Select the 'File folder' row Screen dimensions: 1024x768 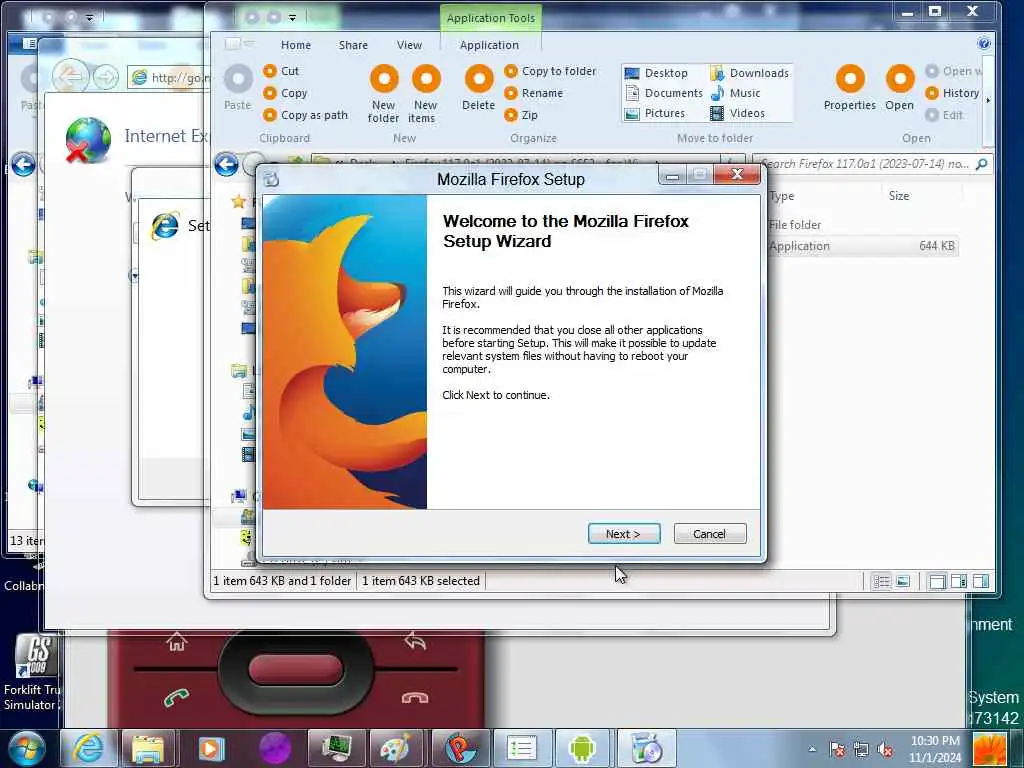point(862,225)
